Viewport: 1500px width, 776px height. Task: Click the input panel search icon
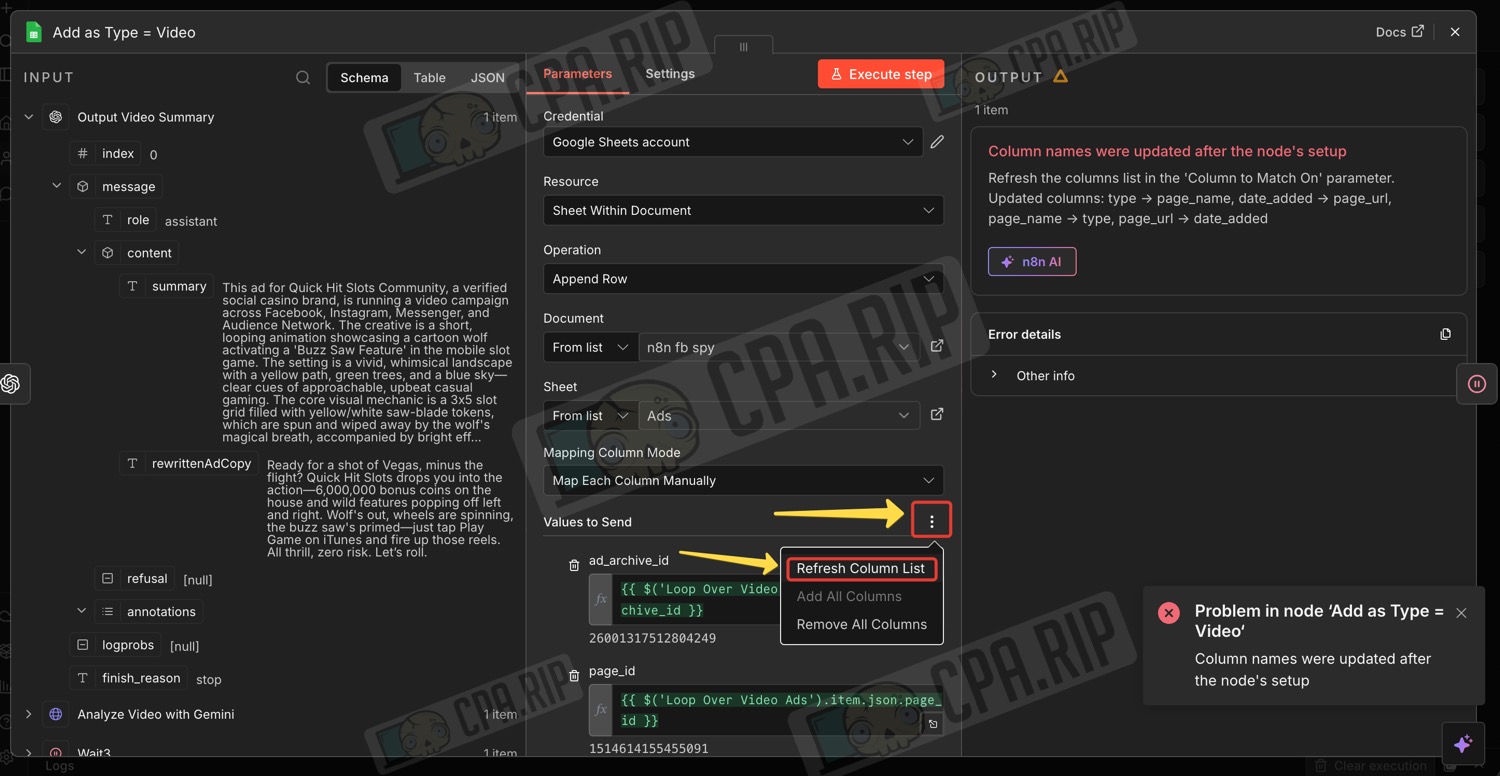[x=303, y=78]
